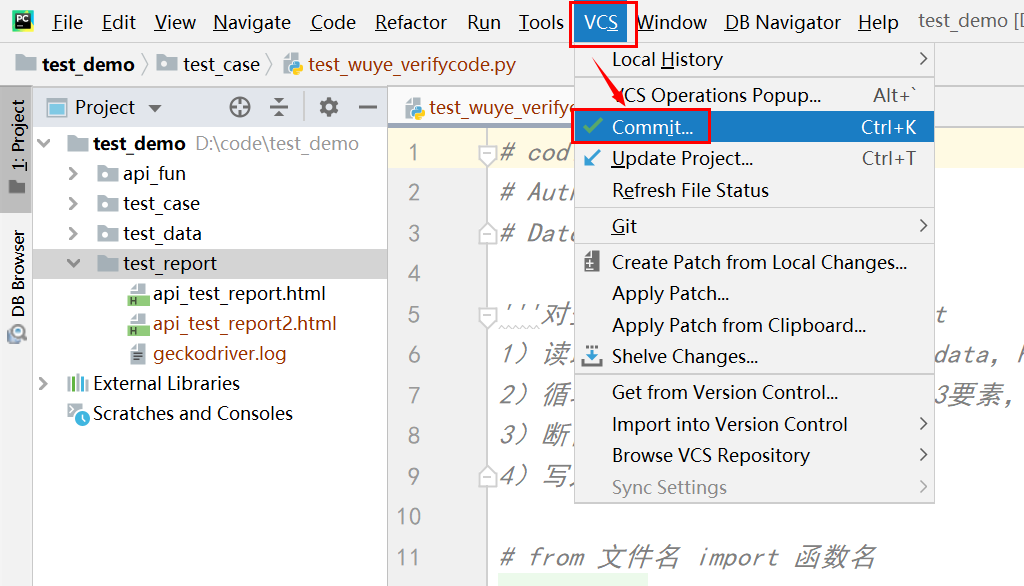The image size is (1024, 586).
Task: Choose Commit... from VCS menu
Action: [x=652, y=127]
